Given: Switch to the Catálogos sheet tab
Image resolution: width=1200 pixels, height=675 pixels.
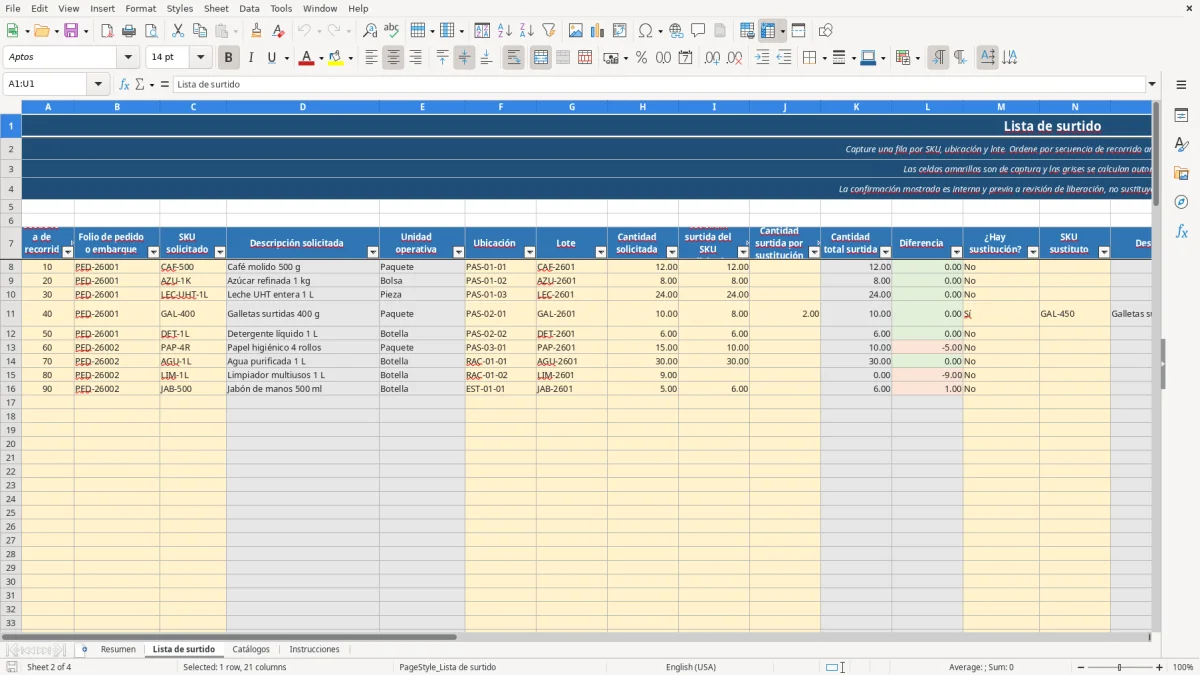Looking at the screenshot, I should pos(251,649).
